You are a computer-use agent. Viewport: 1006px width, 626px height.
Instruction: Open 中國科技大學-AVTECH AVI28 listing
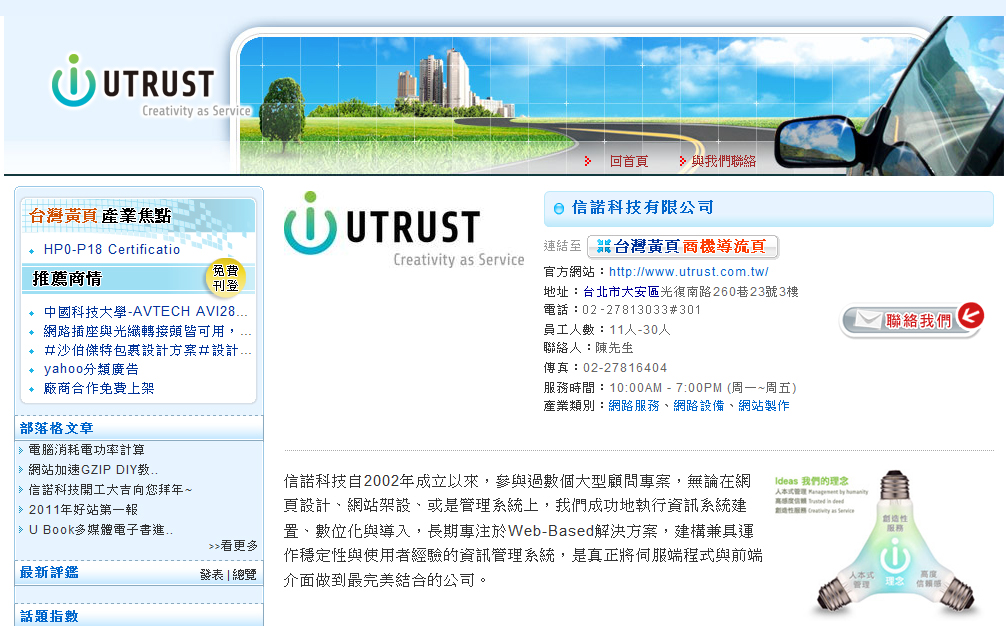point(146,312)
